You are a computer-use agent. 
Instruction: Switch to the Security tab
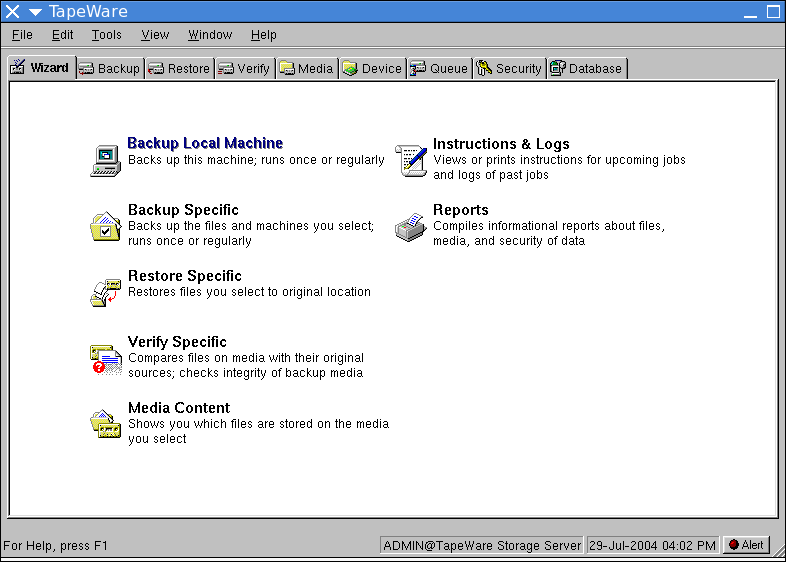(x=509, y=69)
